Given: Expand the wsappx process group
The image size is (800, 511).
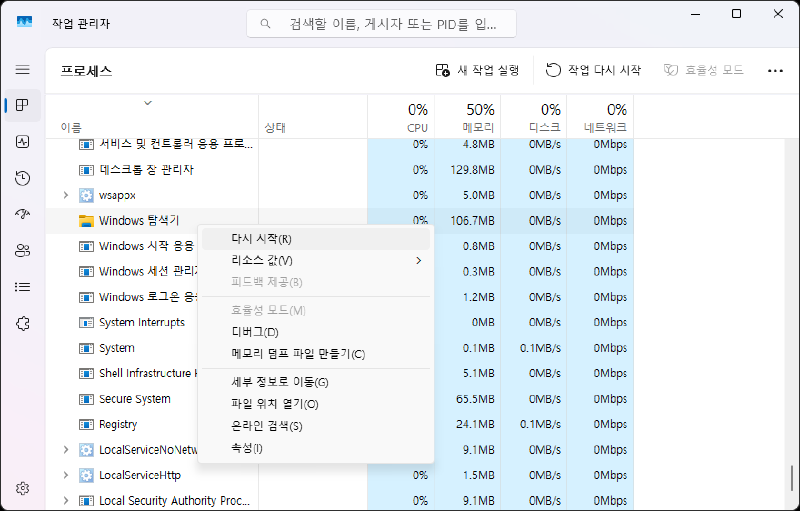Looking at the screenshot, I should point(66,195).
